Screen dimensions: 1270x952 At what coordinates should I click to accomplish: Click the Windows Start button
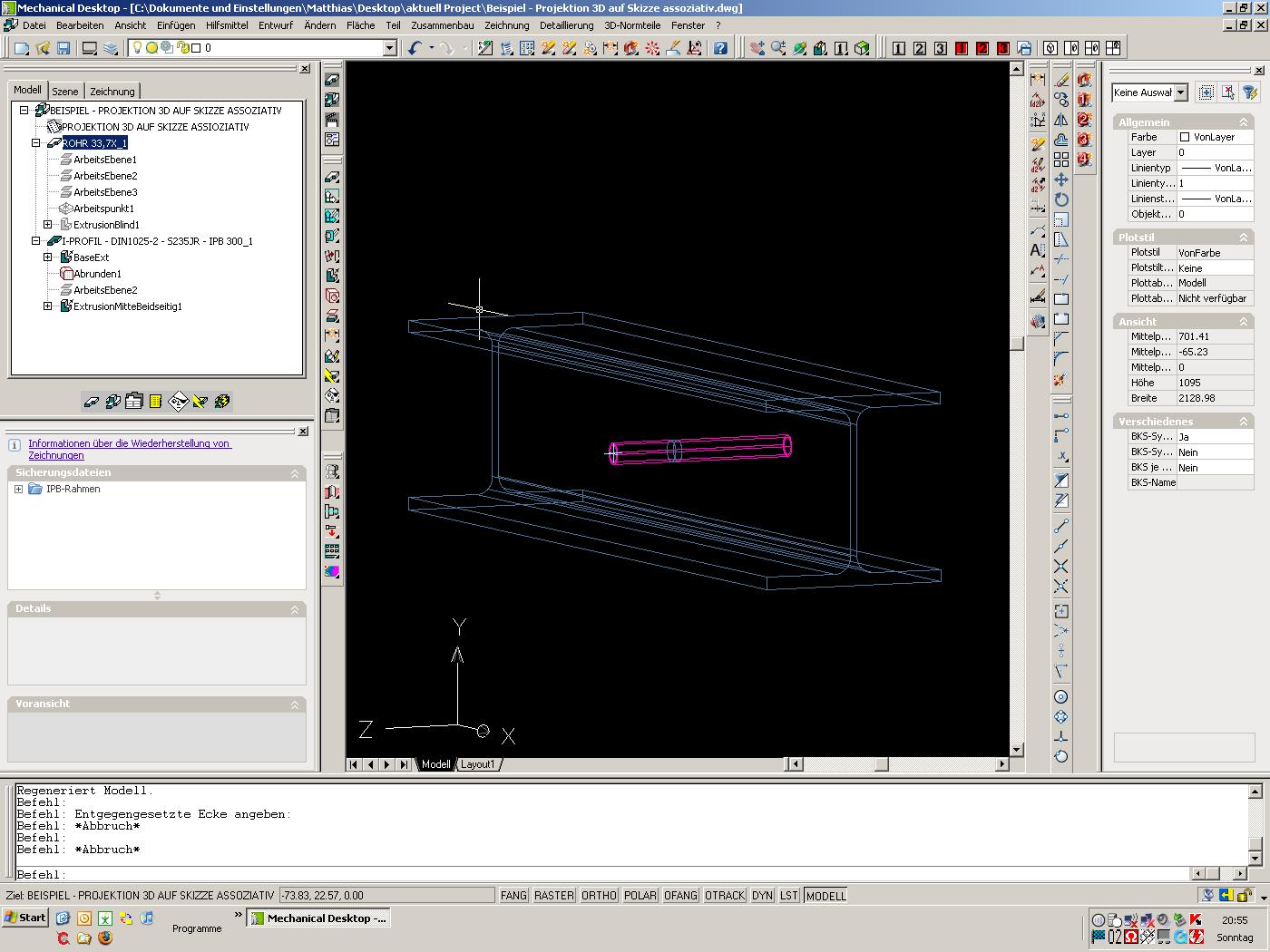(x=25, y=918)
